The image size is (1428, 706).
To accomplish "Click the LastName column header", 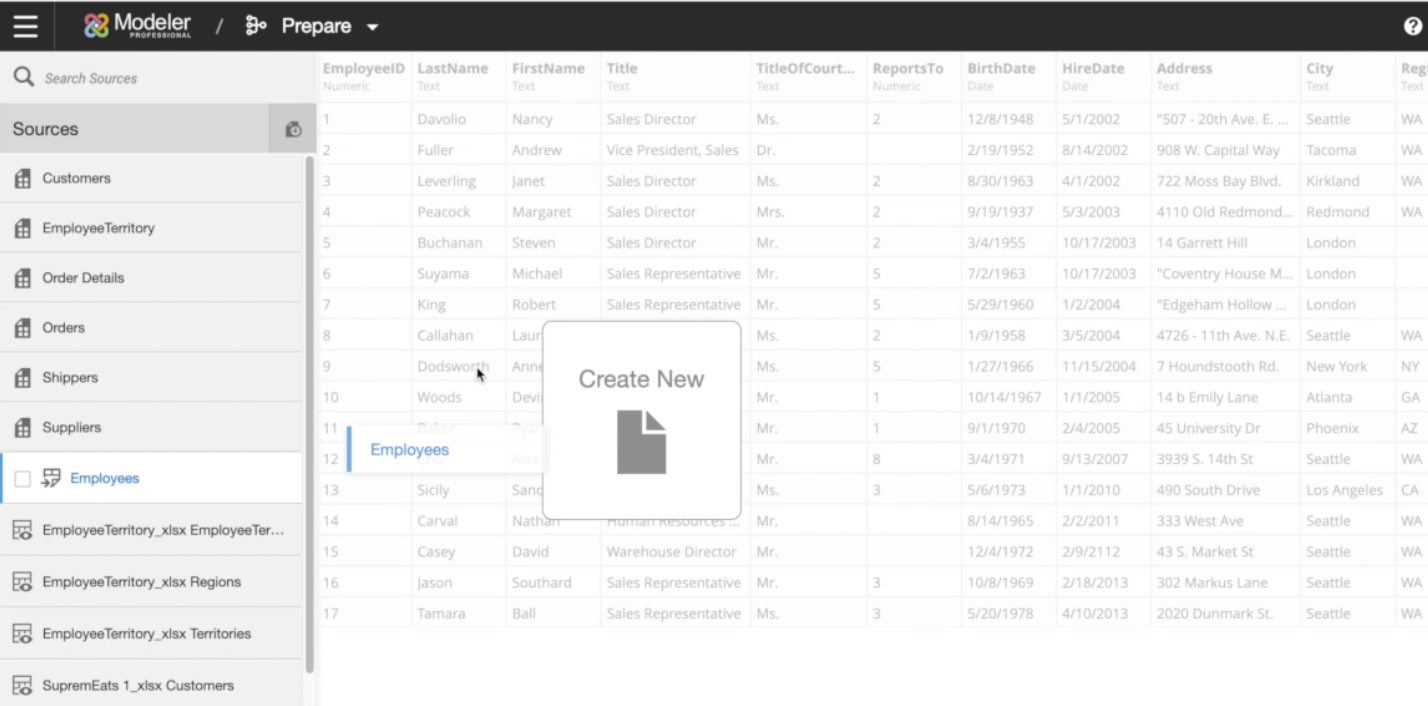I will (452, 69).
